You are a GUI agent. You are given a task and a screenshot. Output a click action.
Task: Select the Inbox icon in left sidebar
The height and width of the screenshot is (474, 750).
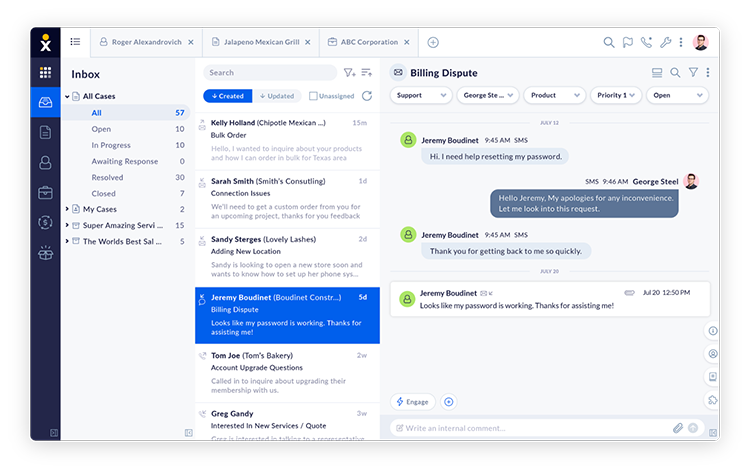click(45, 102)
